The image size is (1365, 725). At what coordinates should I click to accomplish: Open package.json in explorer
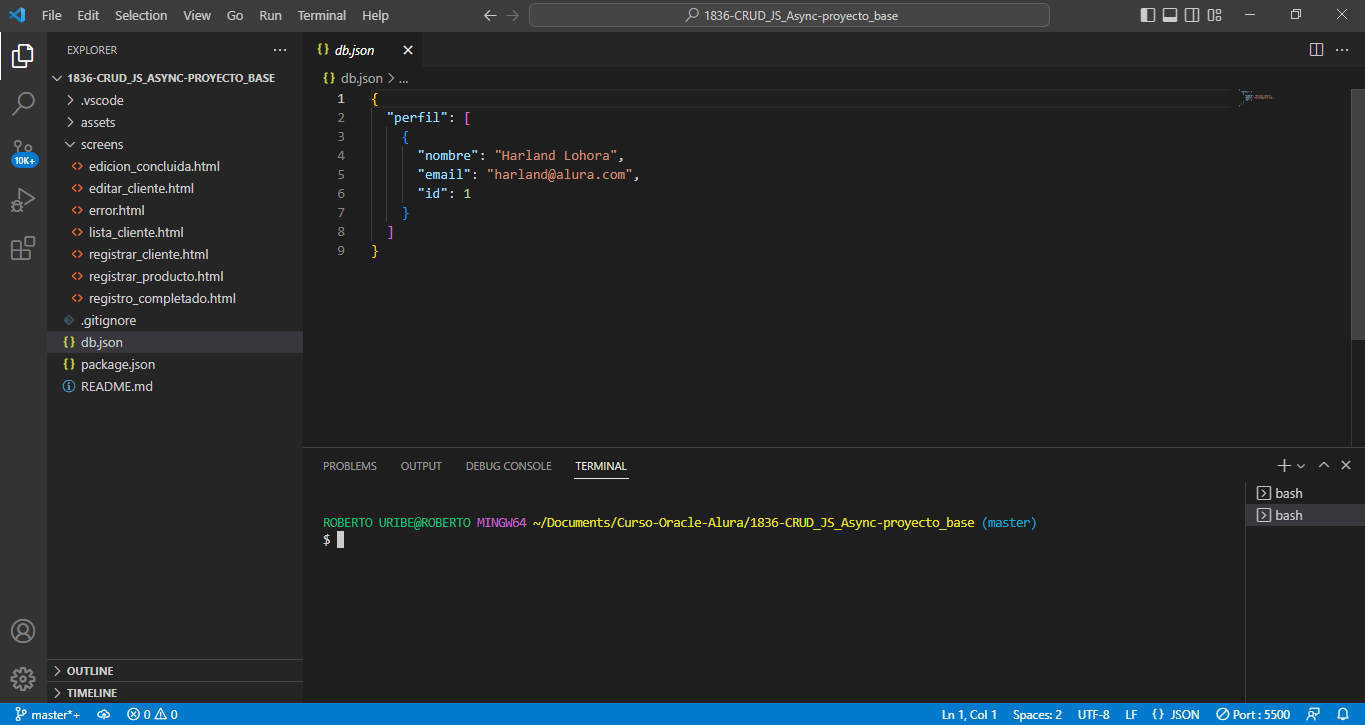pyautogui.click(x=175, y=364)
